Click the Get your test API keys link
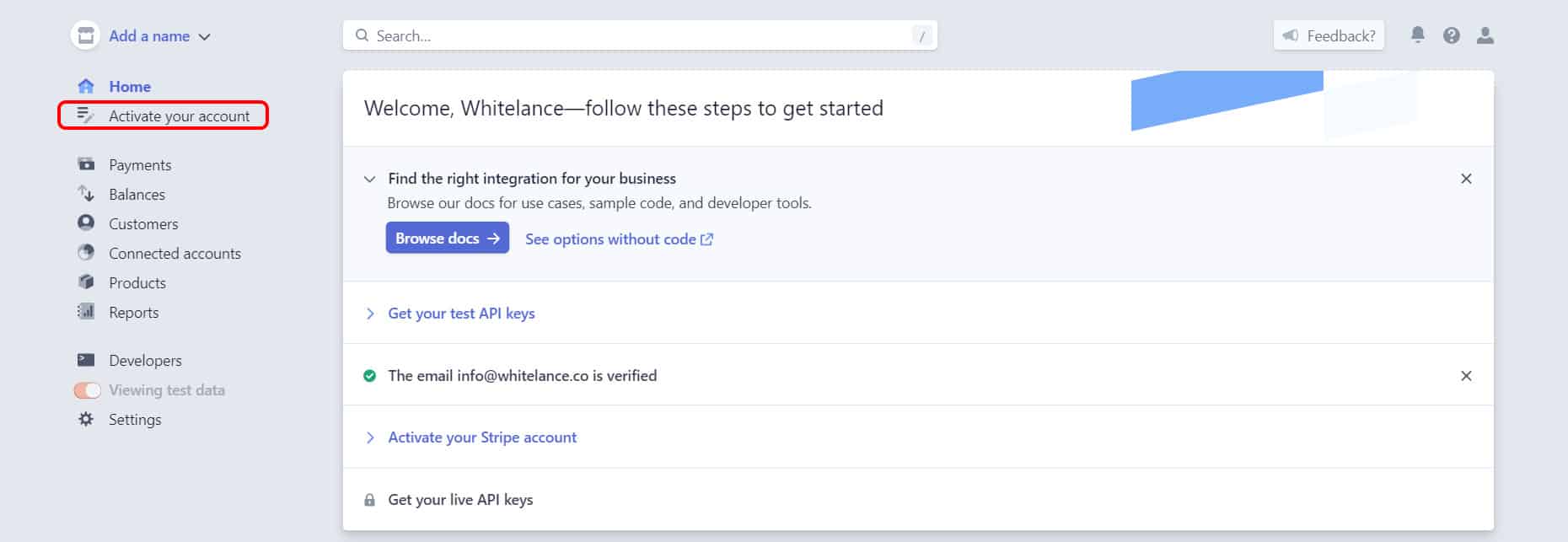1568x542 pixels. [461, 314]
